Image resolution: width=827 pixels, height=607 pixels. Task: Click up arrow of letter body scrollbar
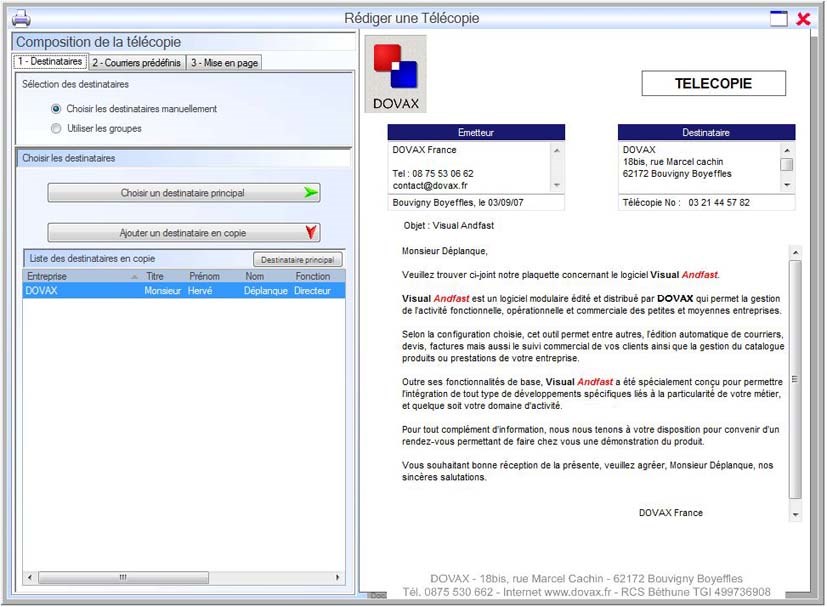point(795,253)
